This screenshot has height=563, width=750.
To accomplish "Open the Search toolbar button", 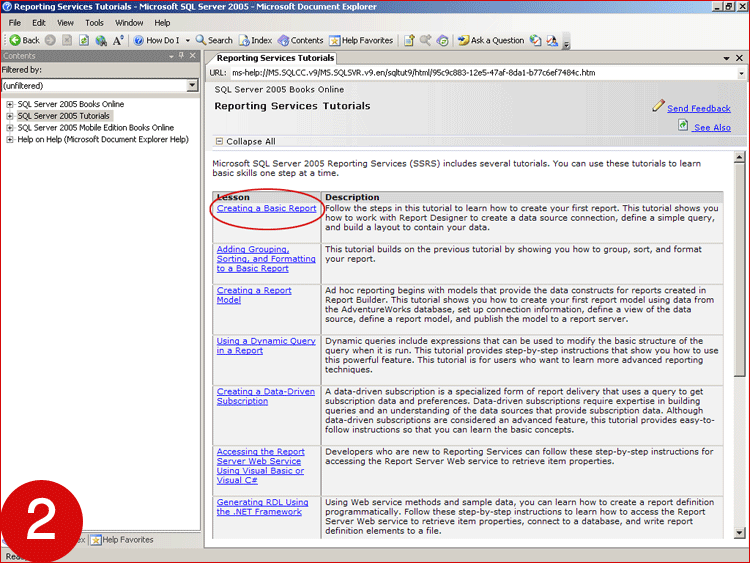I will point(214,41).
